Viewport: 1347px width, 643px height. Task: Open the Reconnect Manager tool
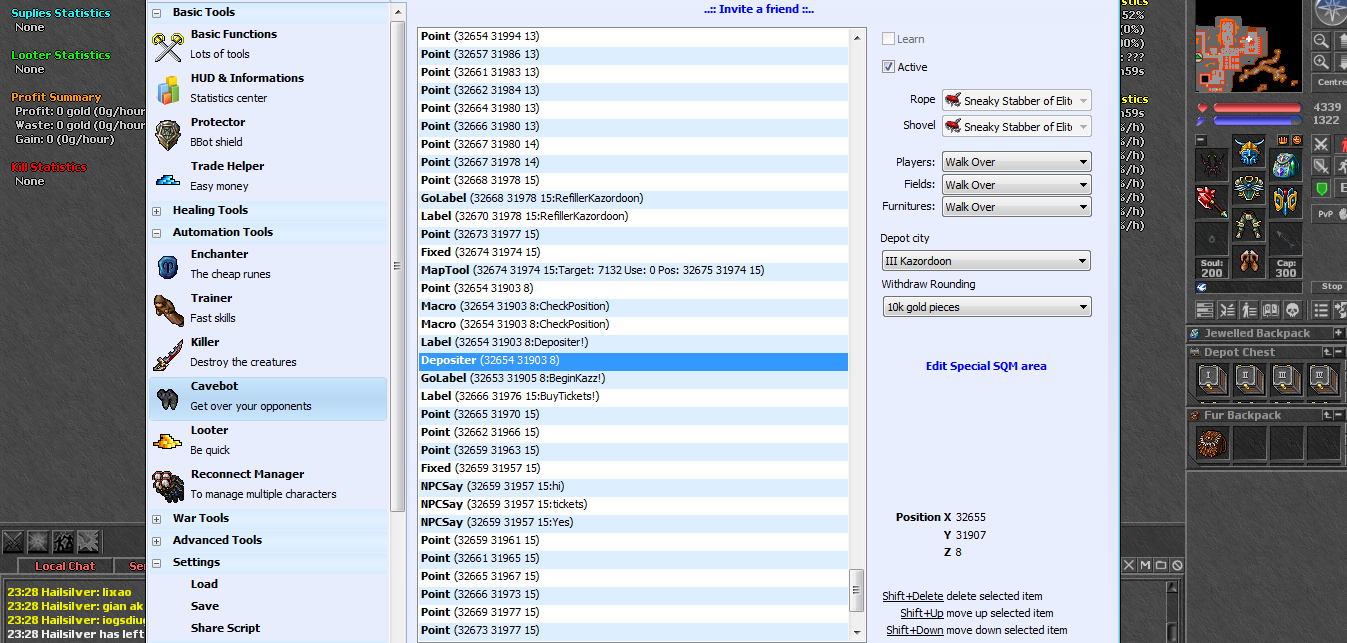247,475
